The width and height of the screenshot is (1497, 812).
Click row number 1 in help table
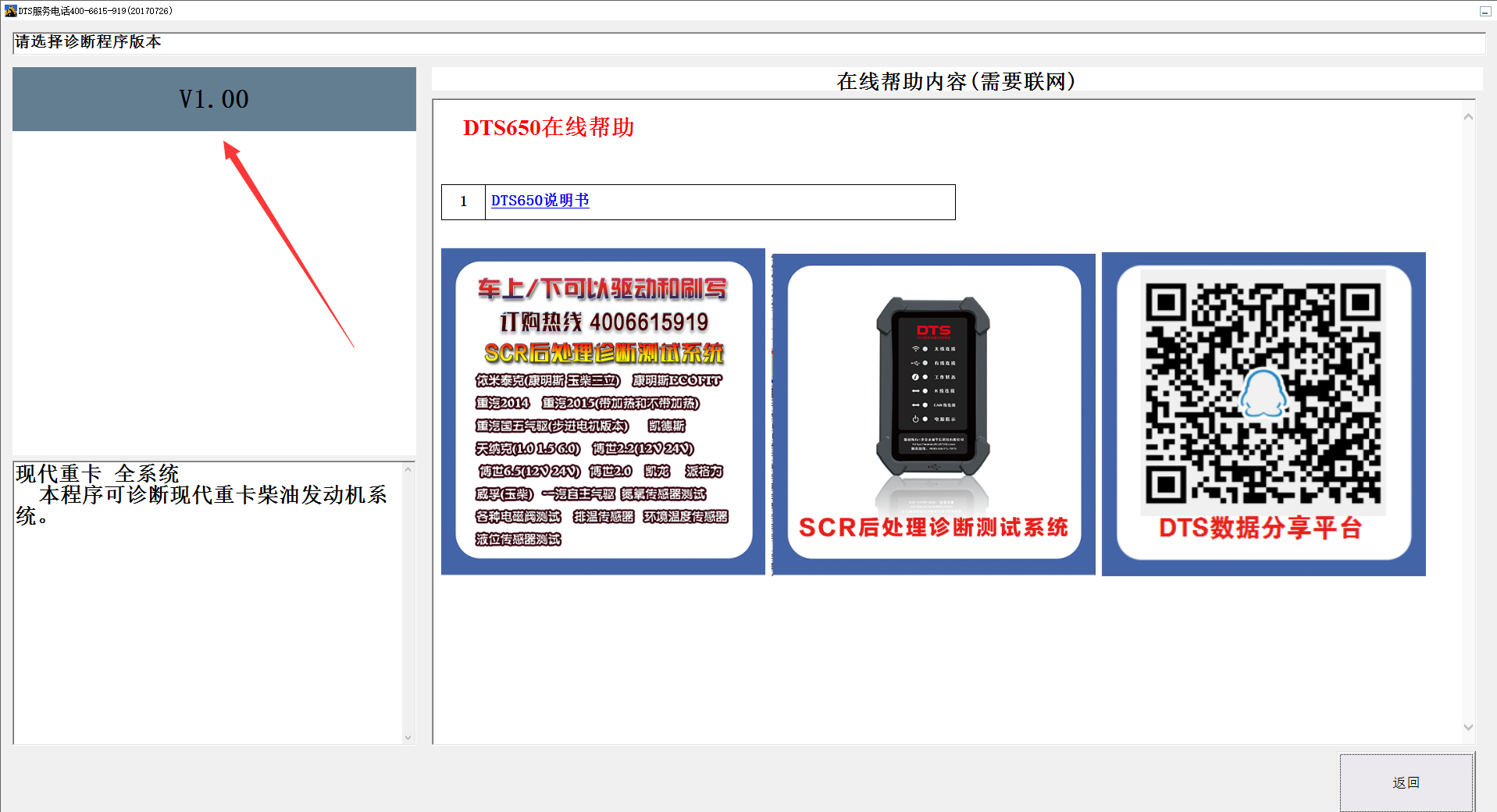(x=463, y=201)
